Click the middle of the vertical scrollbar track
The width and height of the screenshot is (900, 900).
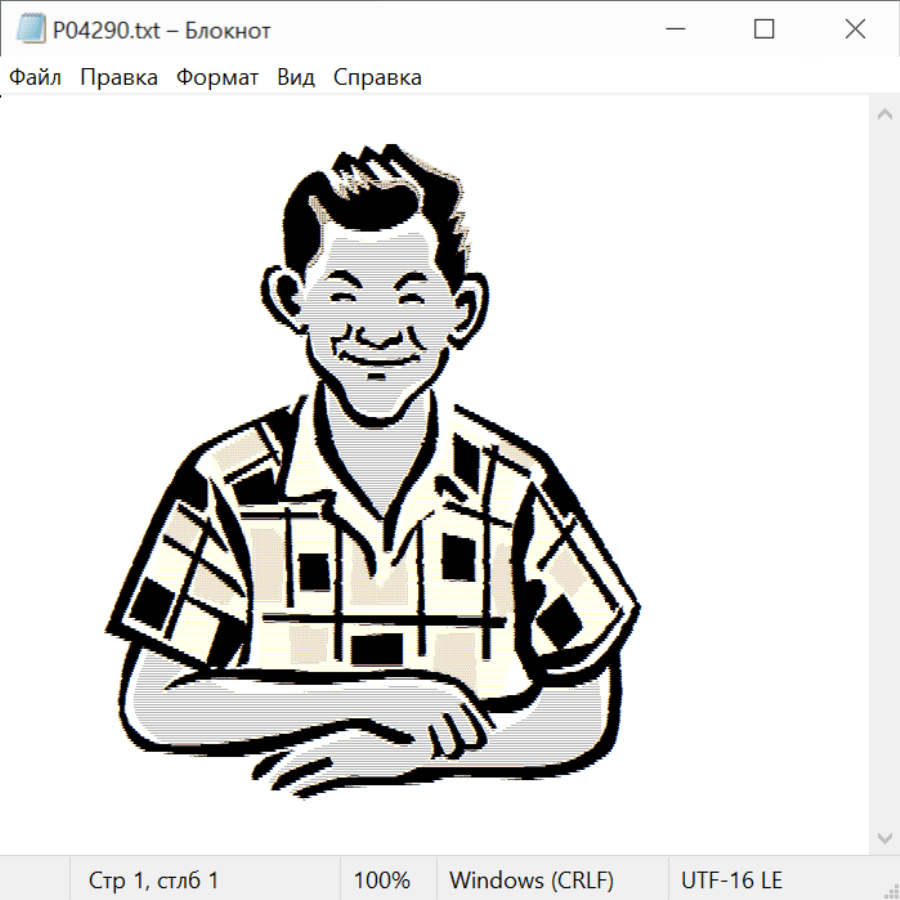tap(884, 476)
